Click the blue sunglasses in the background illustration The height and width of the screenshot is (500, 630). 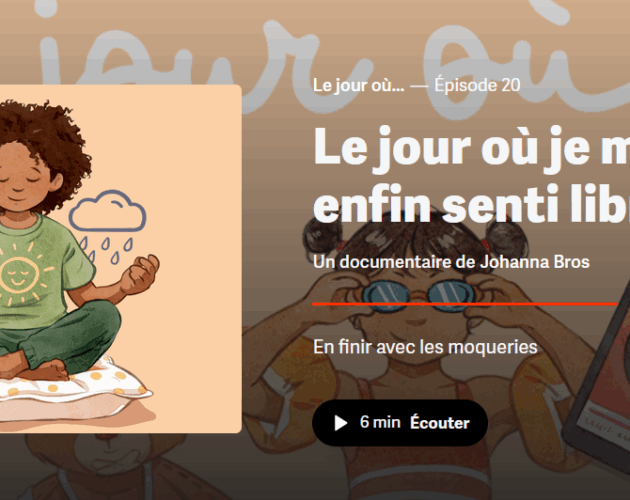[418, 296]
